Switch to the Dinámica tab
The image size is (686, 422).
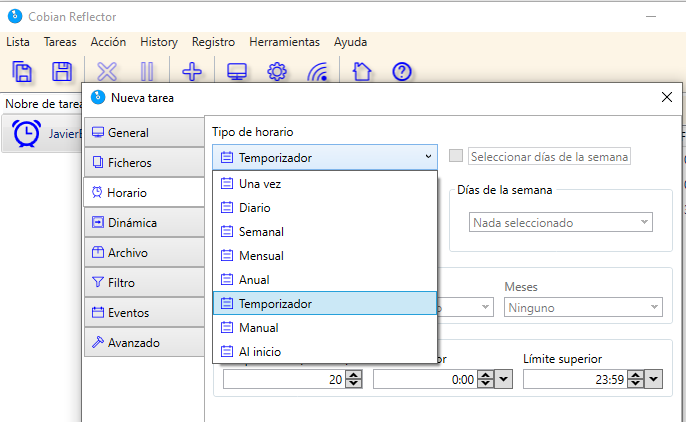coord(144,223)
